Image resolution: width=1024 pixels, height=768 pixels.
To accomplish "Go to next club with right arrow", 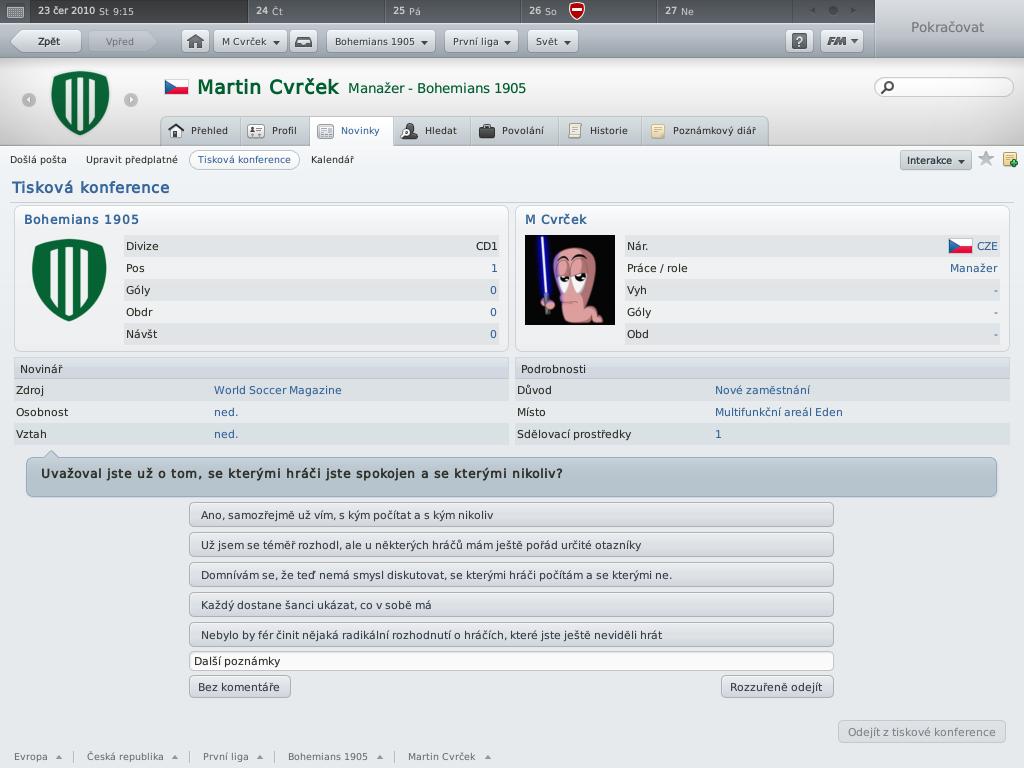I will [x=131, y=99].
